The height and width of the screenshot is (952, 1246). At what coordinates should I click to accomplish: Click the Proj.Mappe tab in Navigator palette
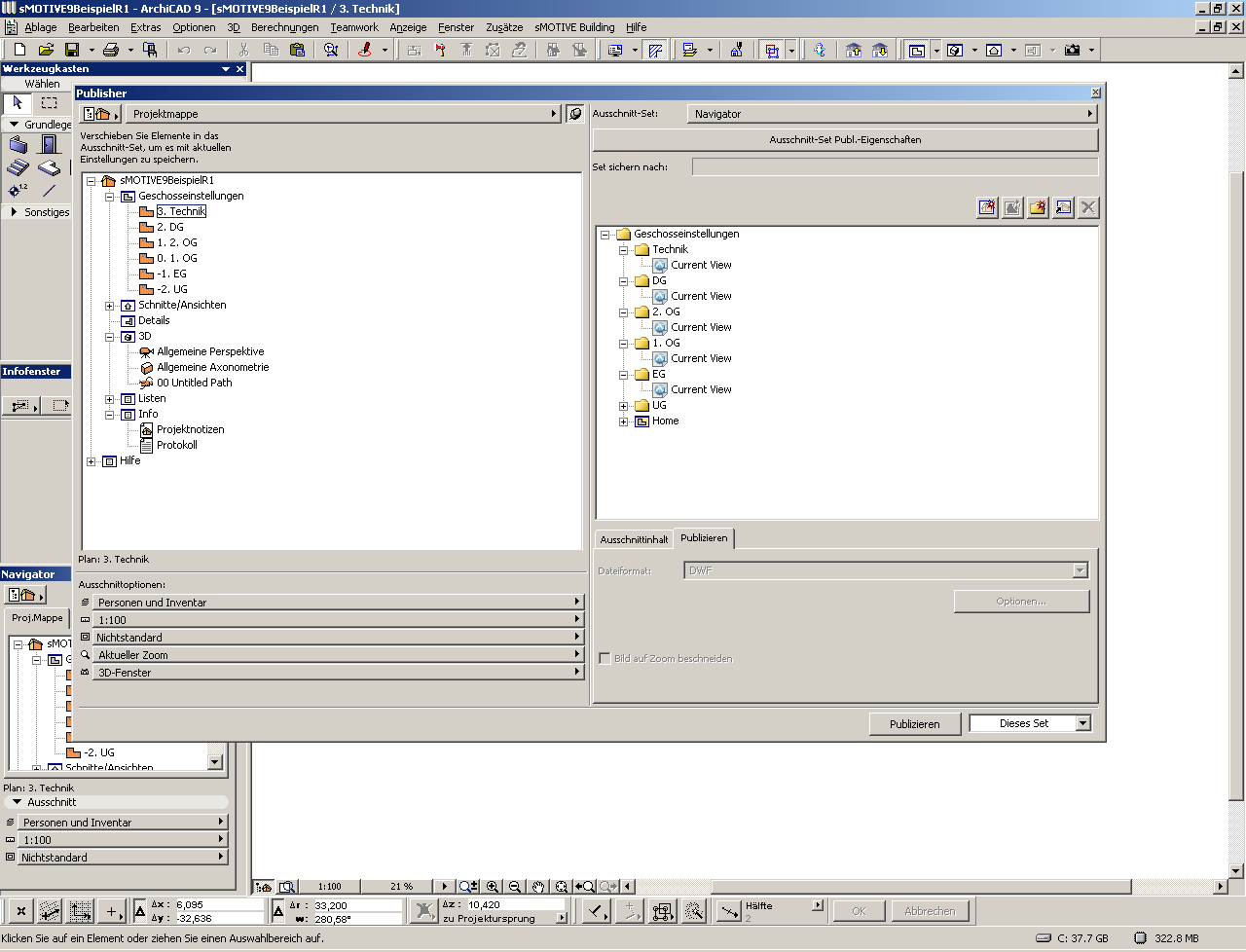pos(37,618)
